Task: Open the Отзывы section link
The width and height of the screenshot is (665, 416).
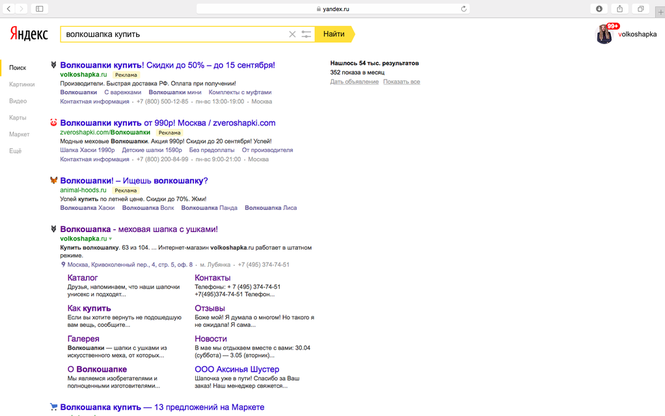Action: (210, 308)
